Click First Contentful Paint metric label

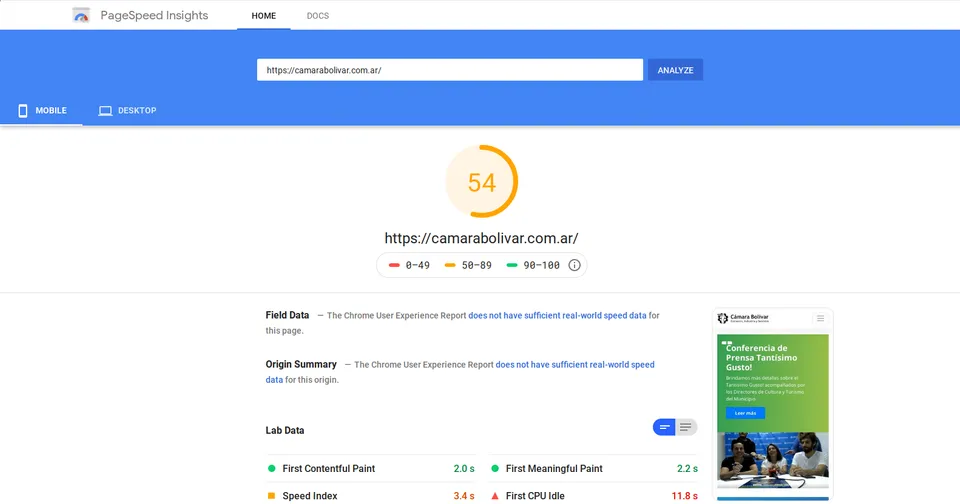pos(329,468)
